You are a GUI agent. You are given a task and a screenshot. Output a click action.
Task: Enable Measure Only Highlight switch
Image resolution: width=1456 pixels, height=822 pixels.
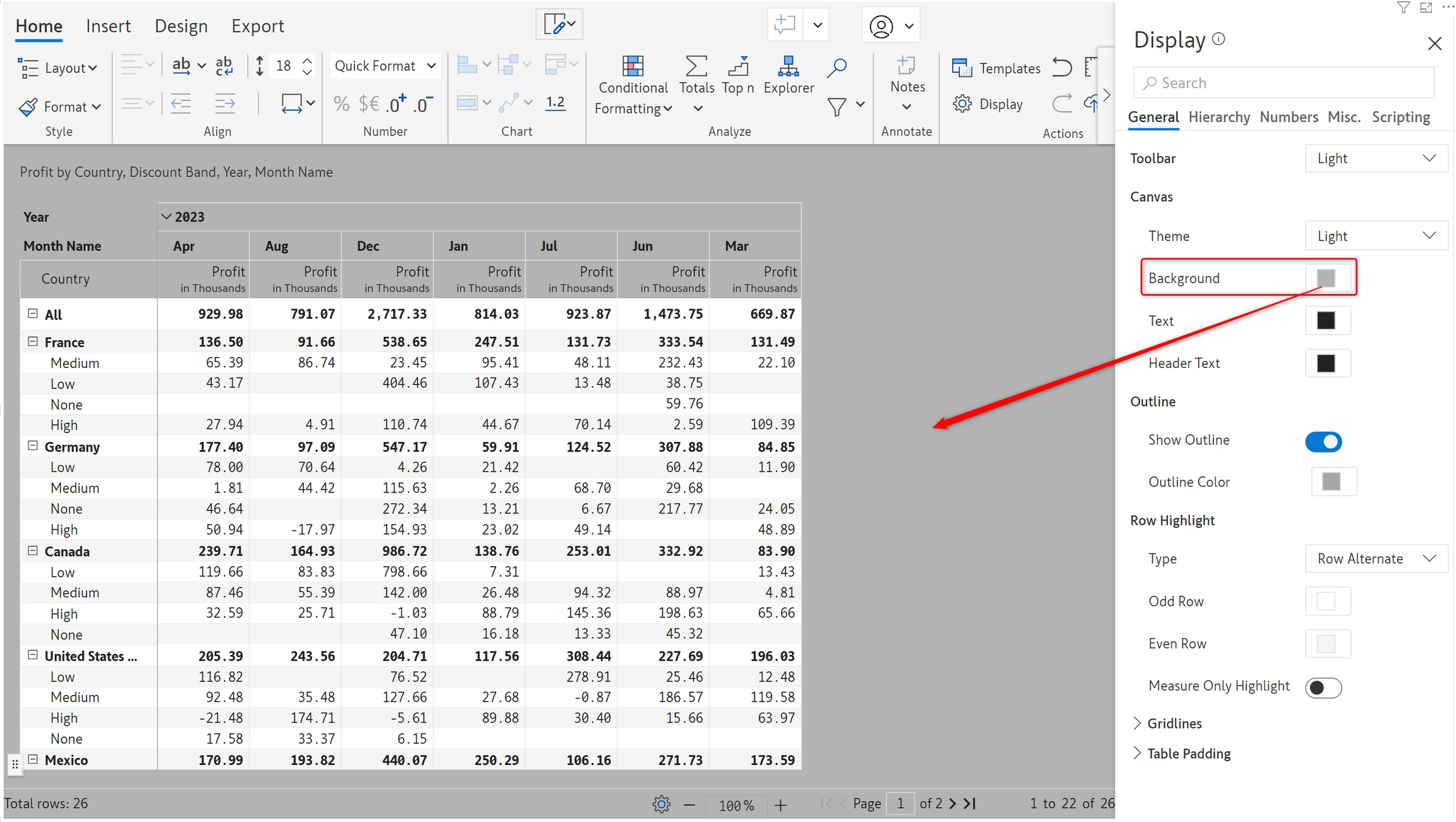pyautogui.click(x=1323, y=687)
